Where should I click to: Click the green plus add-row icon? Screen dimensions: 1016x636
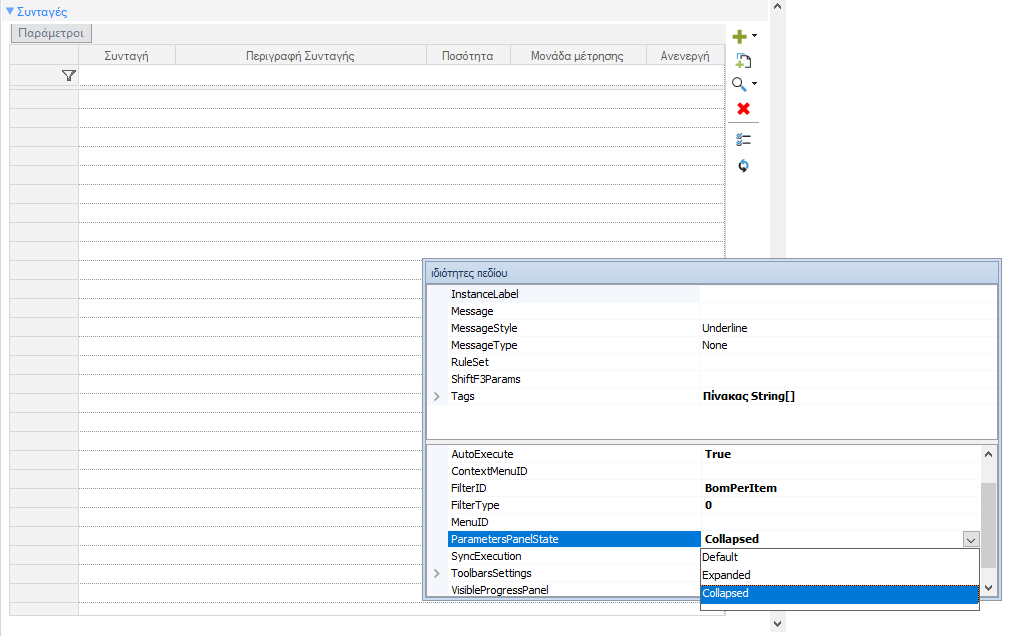[x=739, y=37]
